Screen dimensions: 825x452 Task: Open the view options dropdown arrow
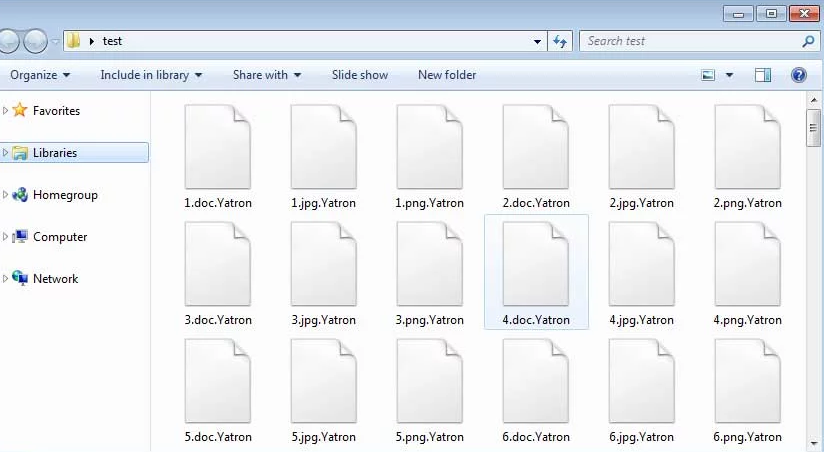pos(729,75)
